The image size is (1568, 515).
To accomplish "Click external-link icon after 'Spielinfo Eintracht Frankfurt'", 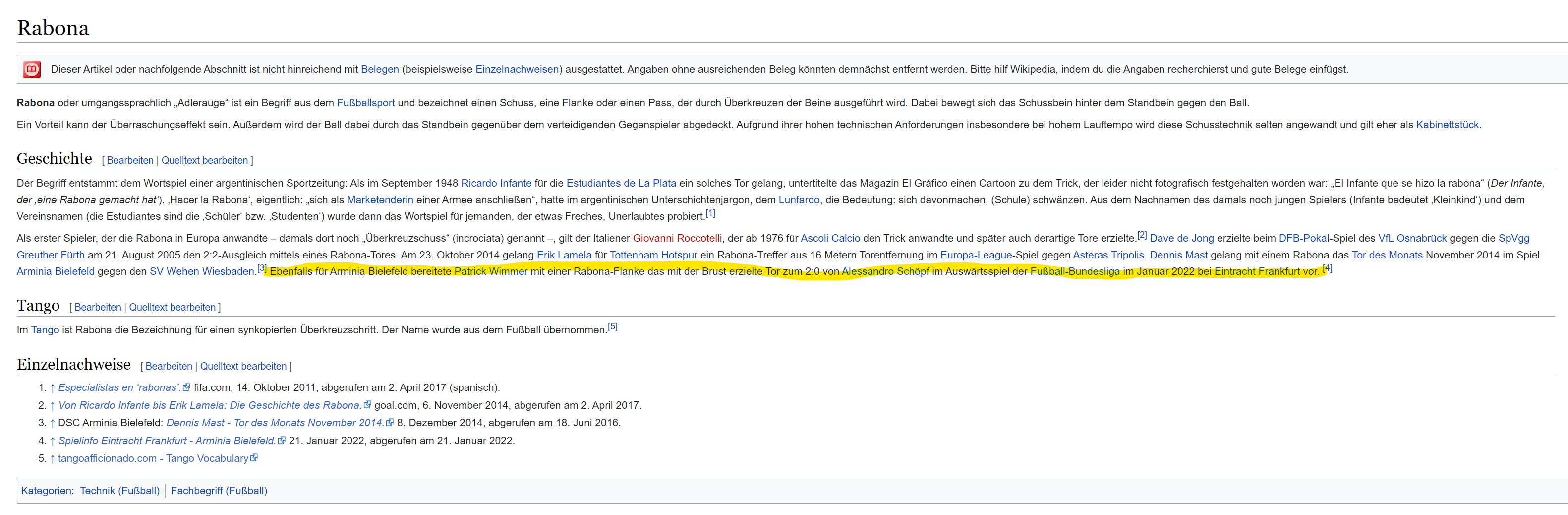I will (281, 440).
